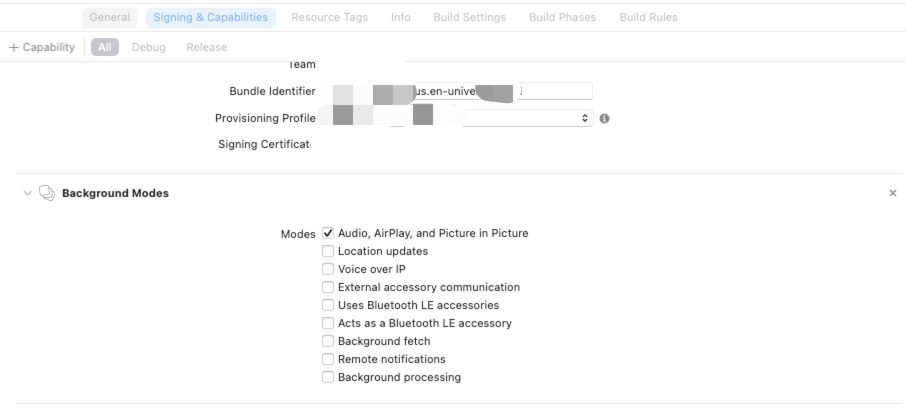Remove Background Modes capability with X
The image size is (906, 410).
(892, 193)
